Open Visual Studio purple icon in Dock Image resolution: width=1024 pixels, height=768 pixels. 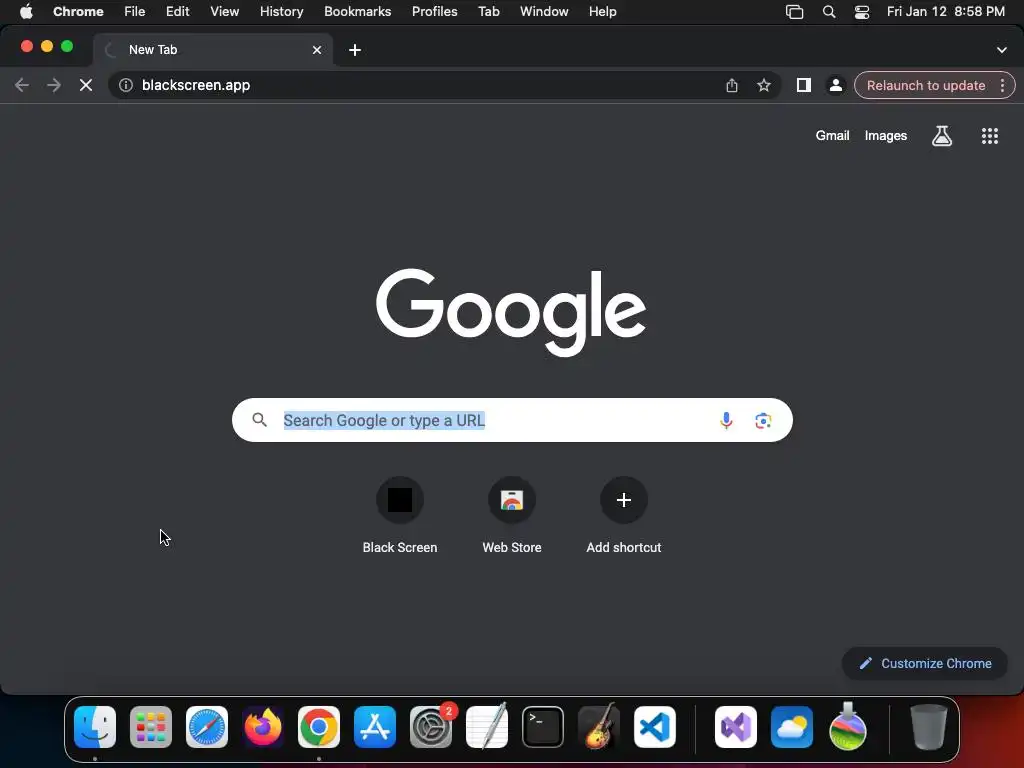(x=736, y=726)
